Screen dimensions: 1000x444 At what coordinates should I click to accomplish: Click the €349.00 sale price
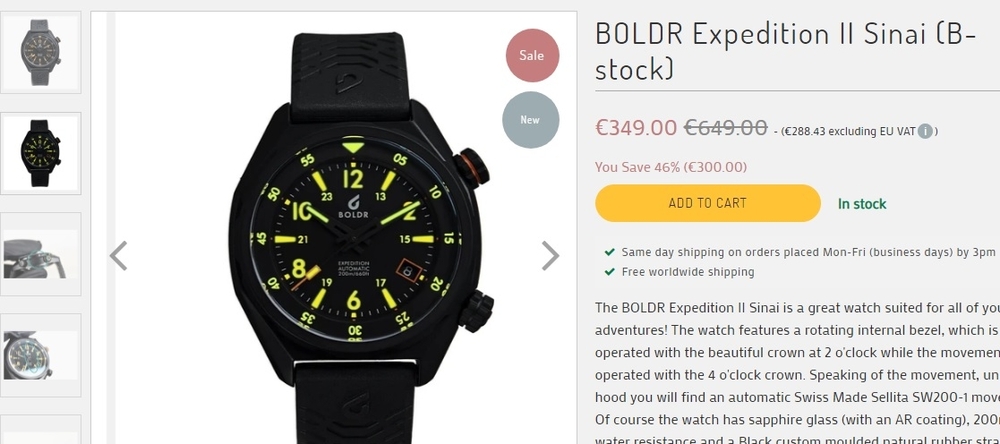pyautogui.click(x=636, y=127)
